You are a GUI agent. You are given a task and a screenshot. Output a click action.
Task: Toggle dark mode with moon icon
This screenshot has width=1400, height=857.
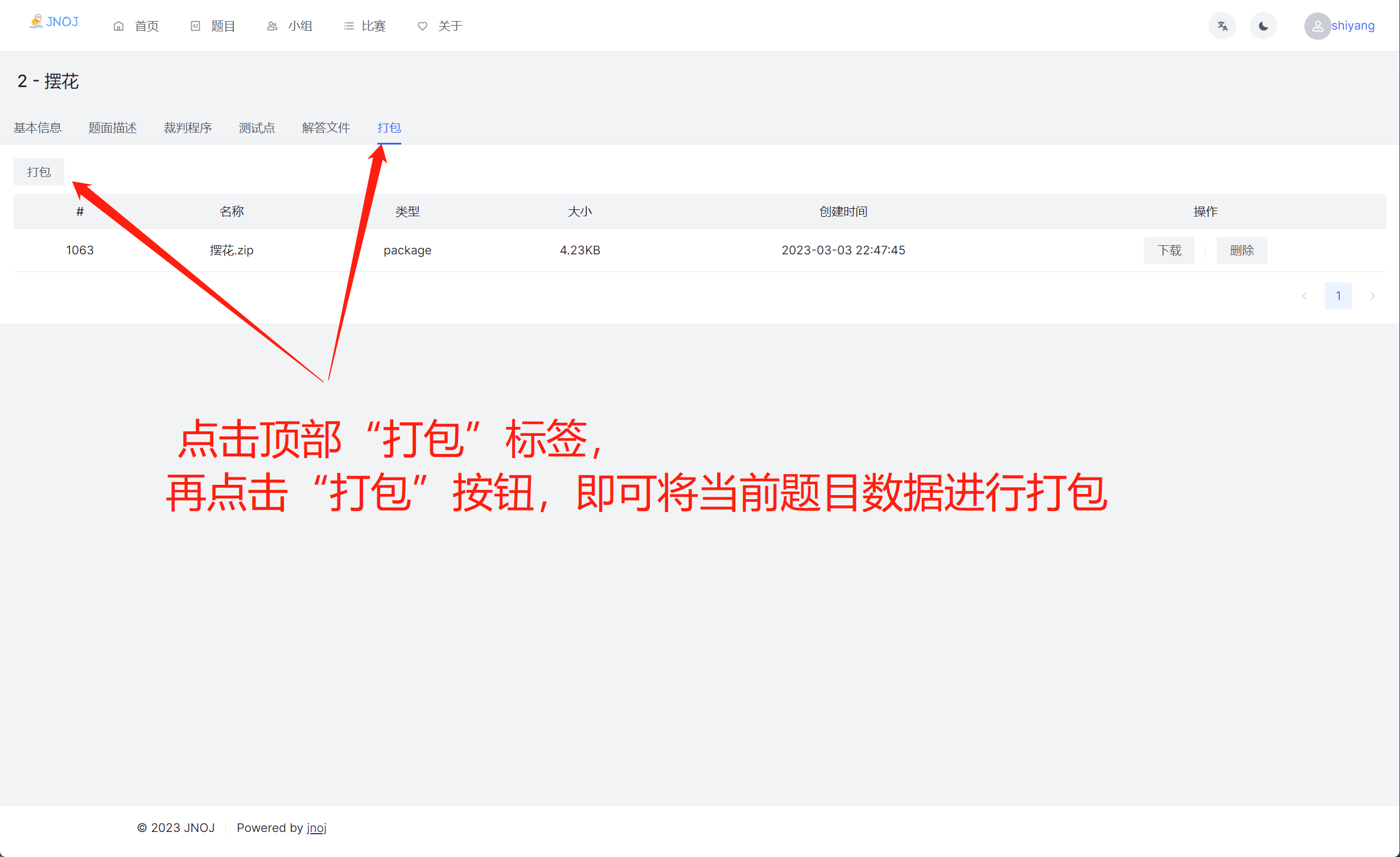coord(1263,26)
